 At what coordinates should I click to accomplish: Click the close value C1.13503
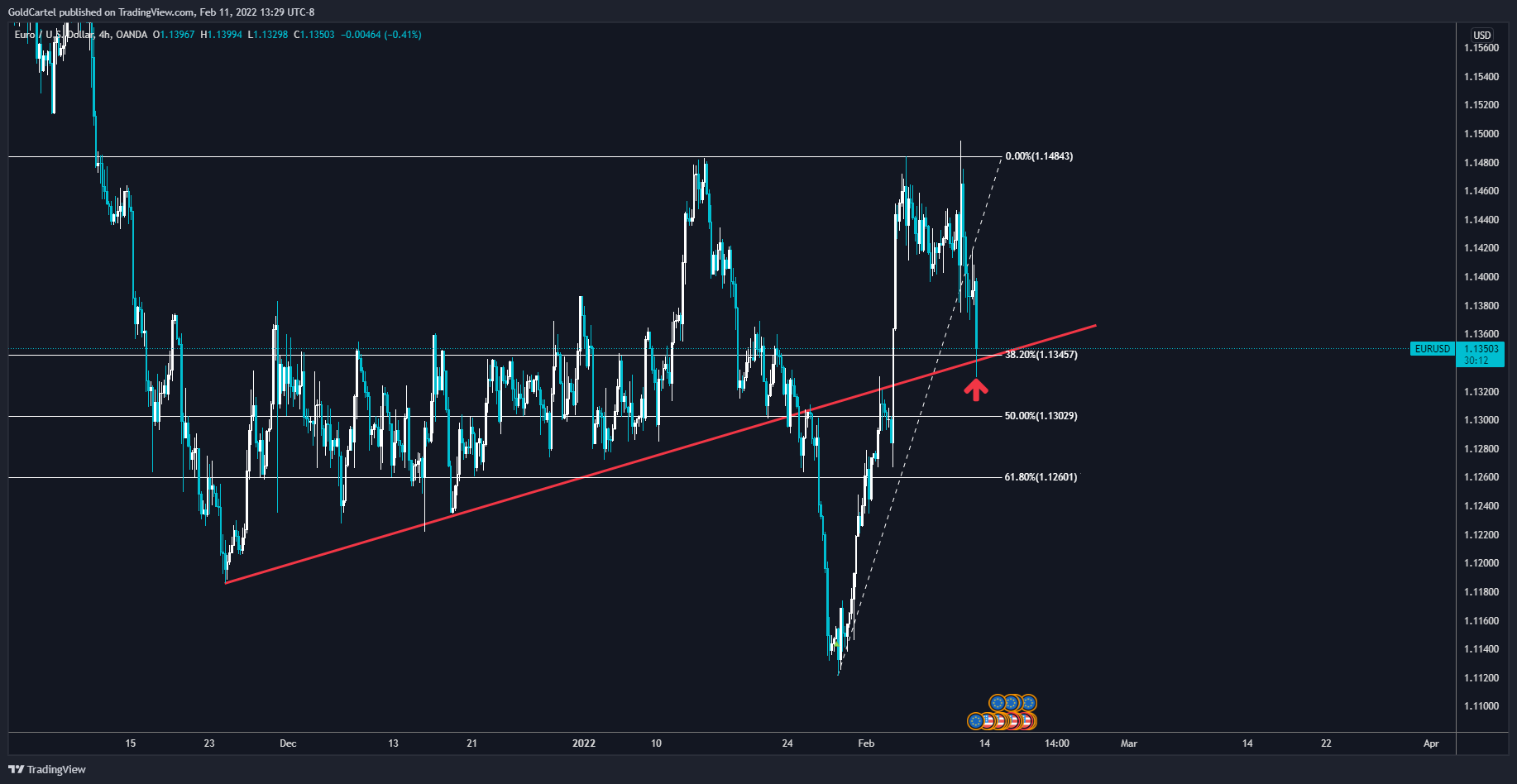tap(314, 35)
